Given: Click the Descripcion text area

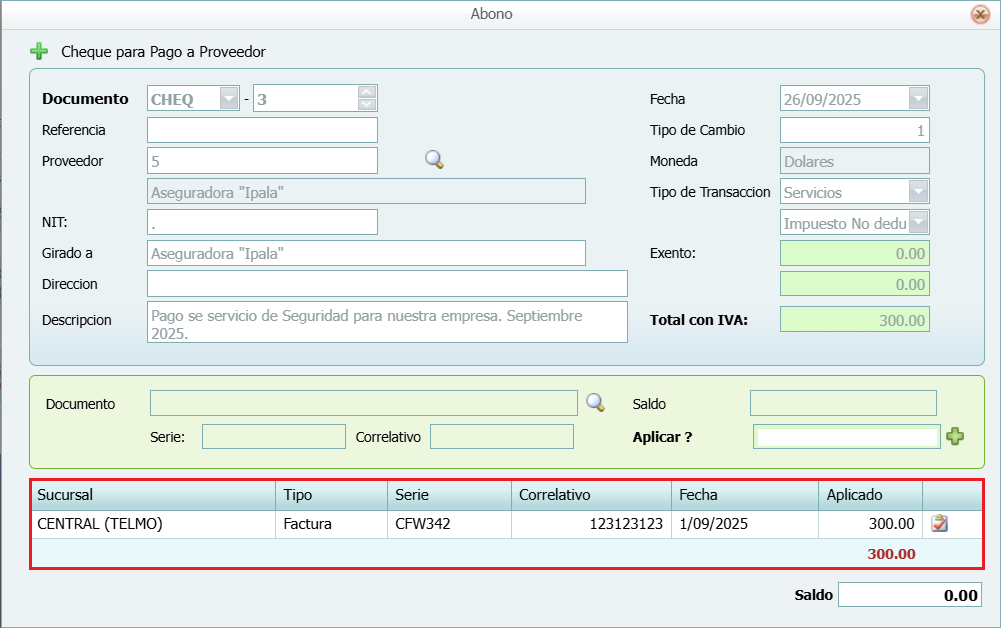Looking at the screenshot, I should (387, 322).
